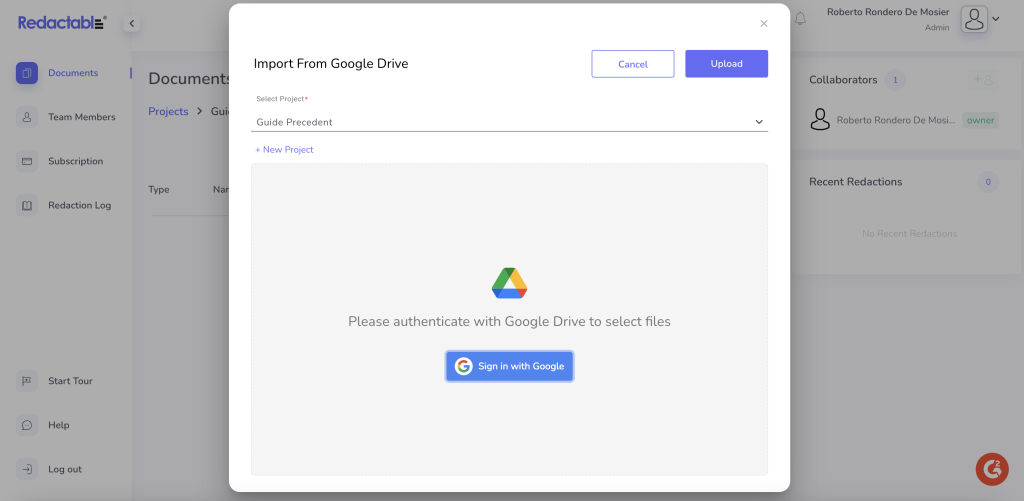Screen dimensions: 1024x501
Task: Click the Redaction Log icon
Action: (27, 205)
